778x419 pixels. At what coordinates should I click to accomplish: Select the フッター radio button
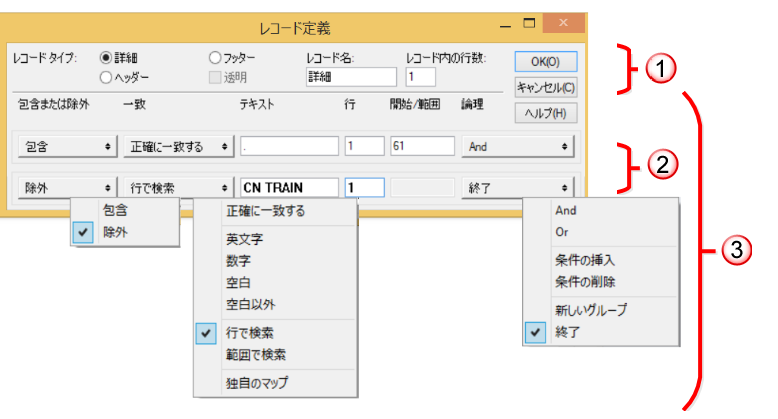tap(214, 58)
